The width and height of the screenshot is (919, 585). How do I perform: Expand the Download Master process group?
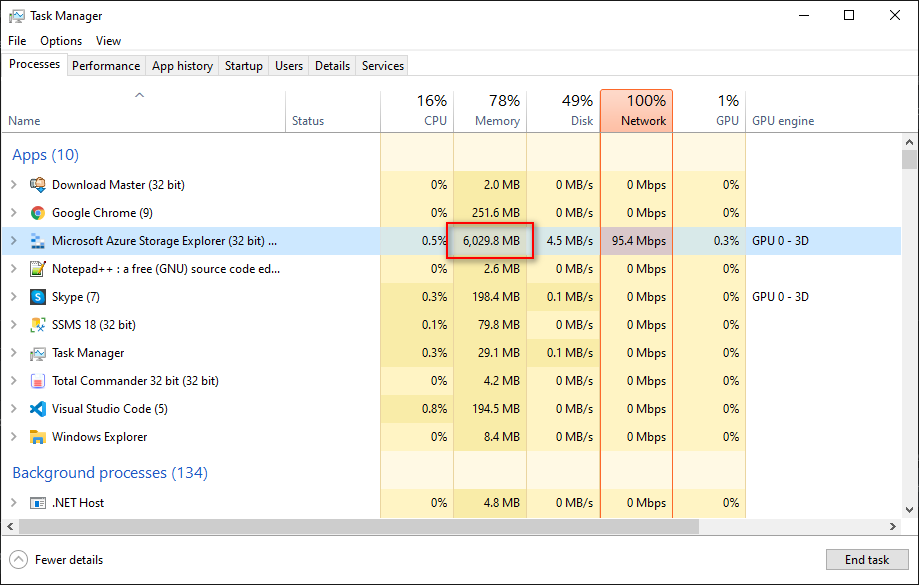click(x=14, y=185)
